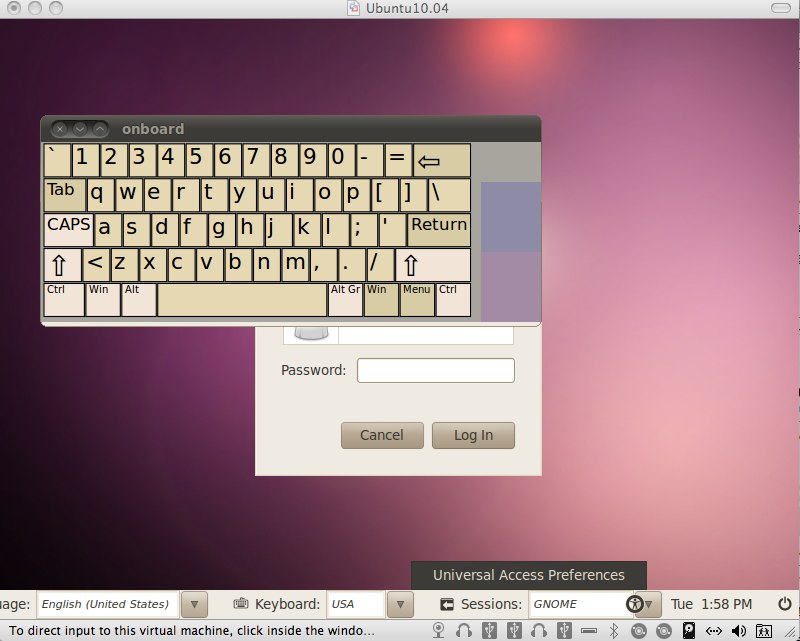The image size is (800, 641).
Task: Click the hard disk icon in status bar
Action: 688,631
